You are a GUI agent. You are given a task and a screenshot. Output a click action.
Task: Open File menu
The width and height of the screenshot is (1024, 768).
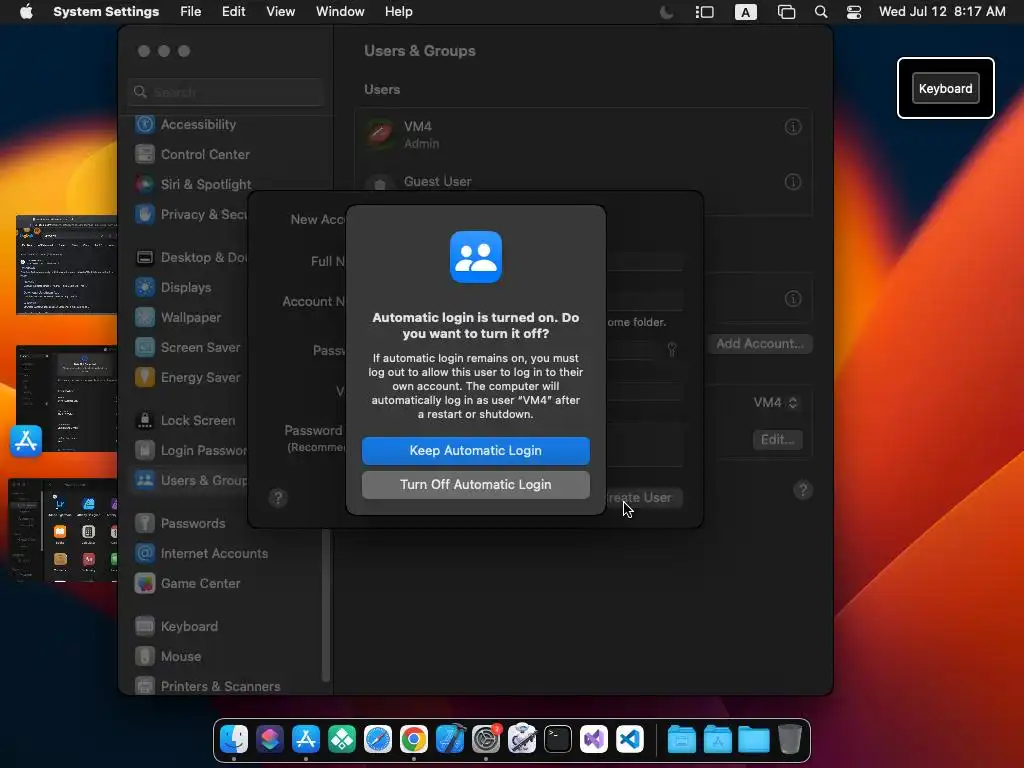[x=191, y=12]
